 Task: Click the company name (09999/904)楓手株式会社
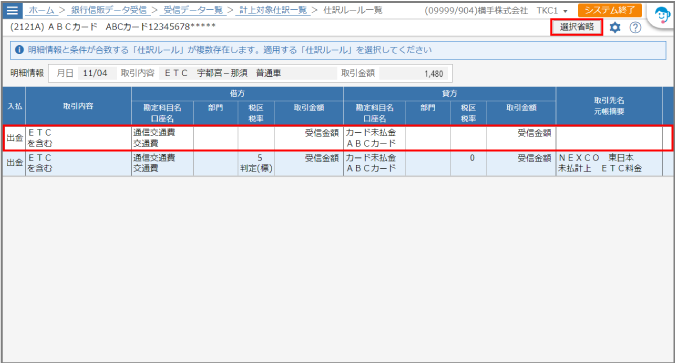click(x=476, y=10)
